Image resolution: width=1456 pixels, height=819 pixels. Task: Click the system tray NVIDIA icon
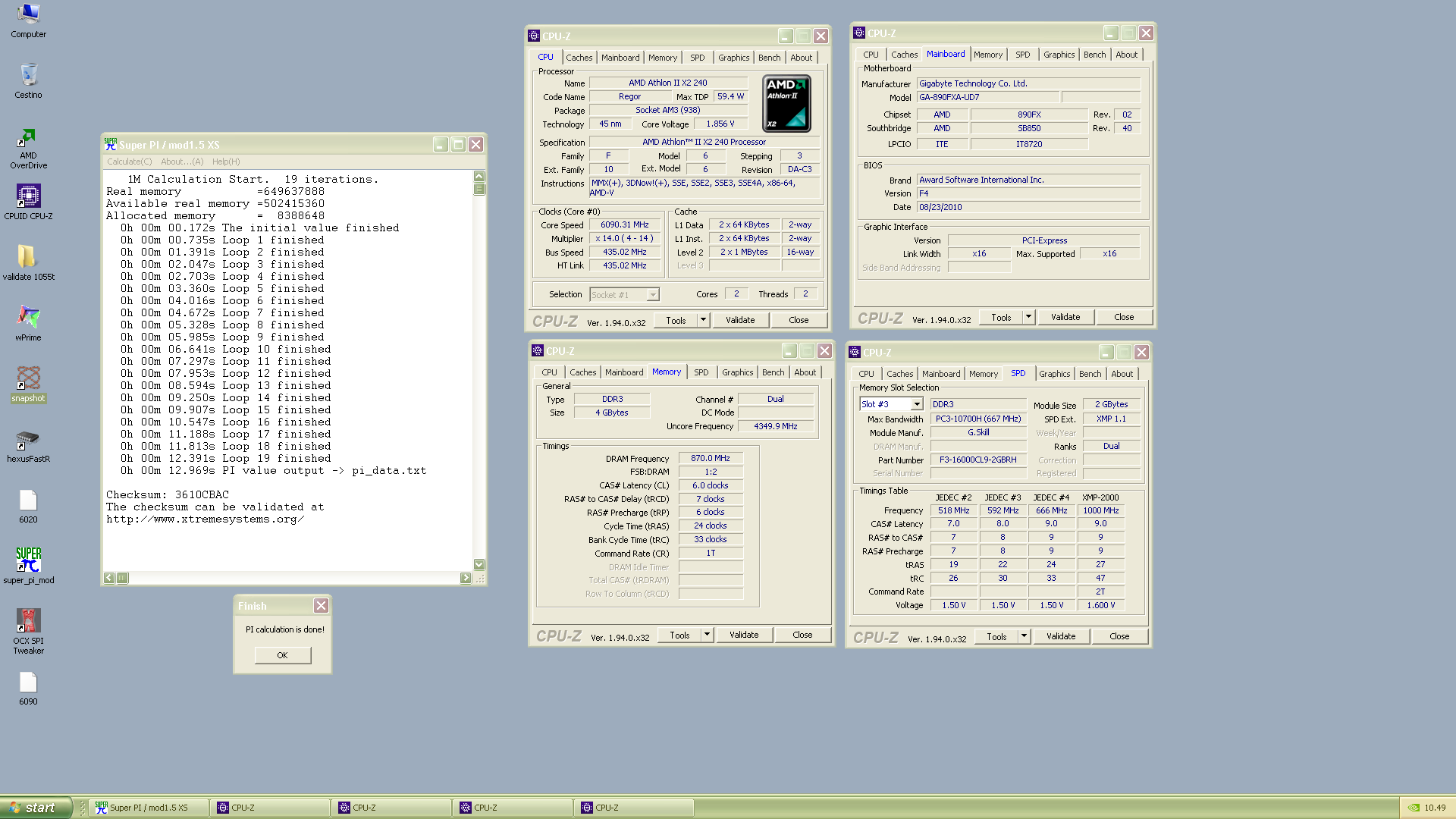(1414, 808)
